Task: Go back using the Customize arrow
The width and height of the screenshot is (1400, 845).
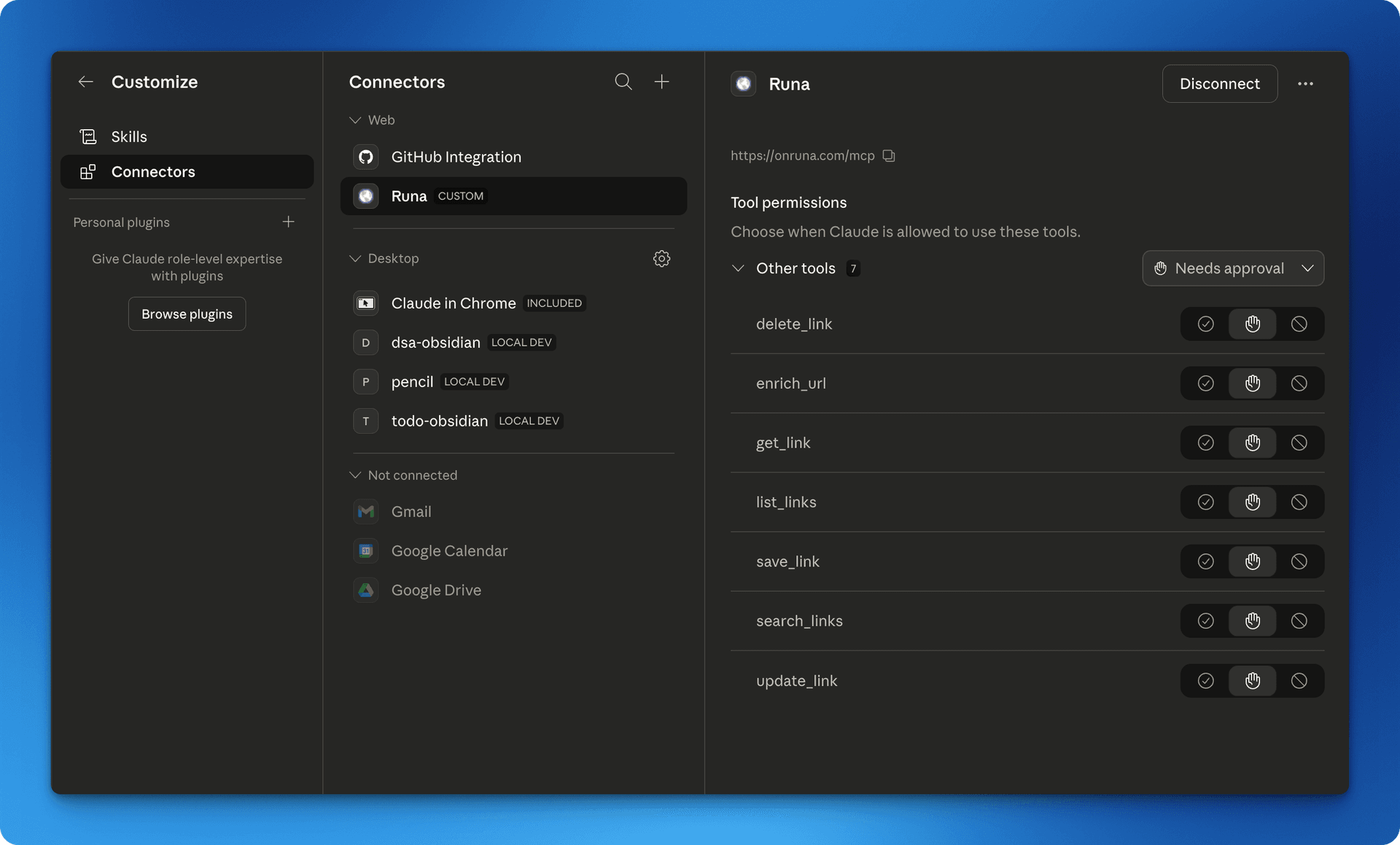Action: [x=86, y=82]
